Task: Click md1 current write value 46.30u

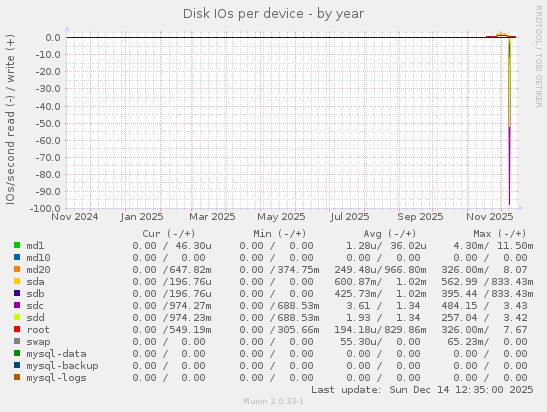Action: click(193, 246)
